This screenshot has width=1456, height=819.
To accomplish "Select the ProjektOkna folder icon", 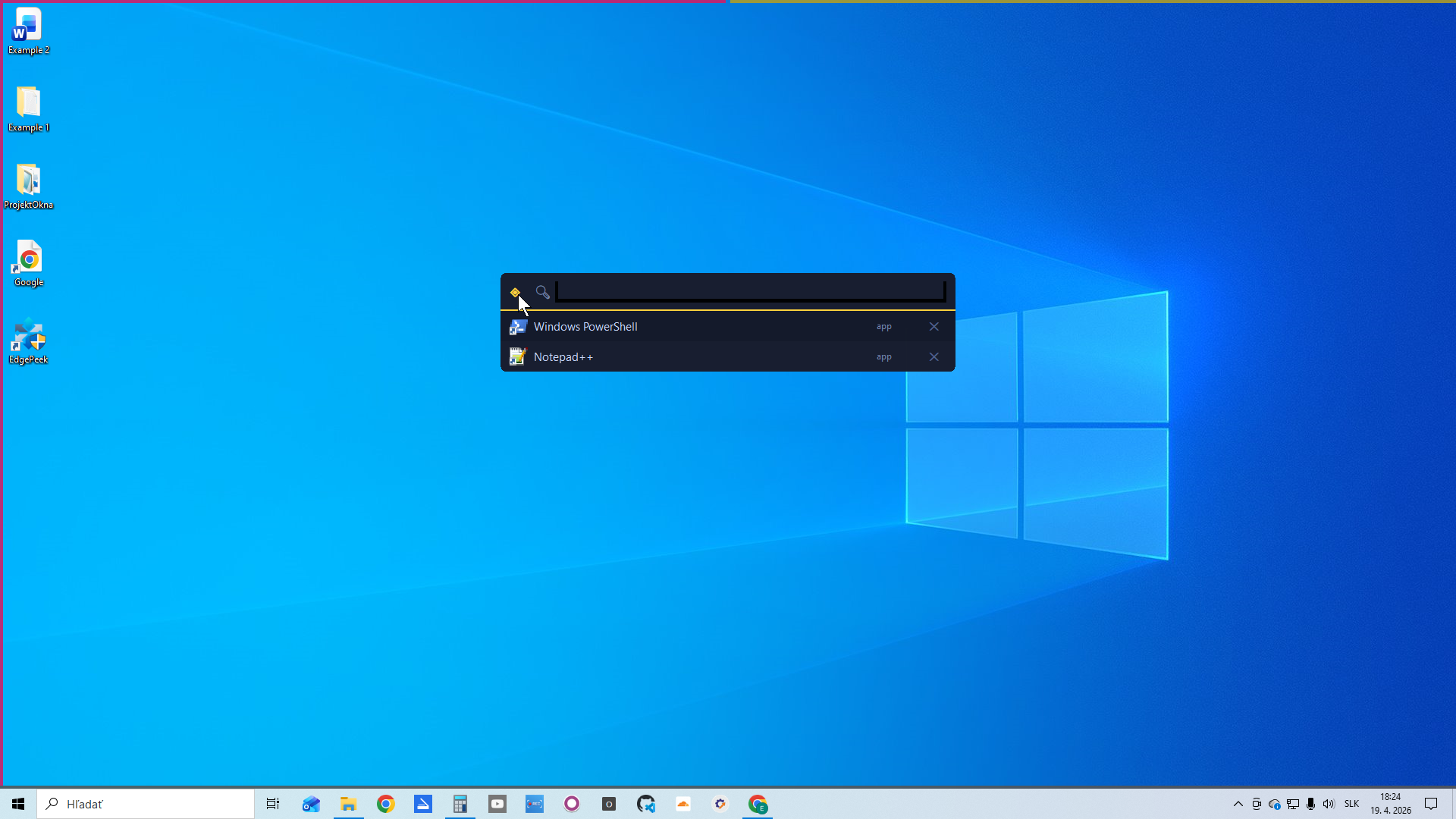I will pyautogui.click(x=29, y=187).
